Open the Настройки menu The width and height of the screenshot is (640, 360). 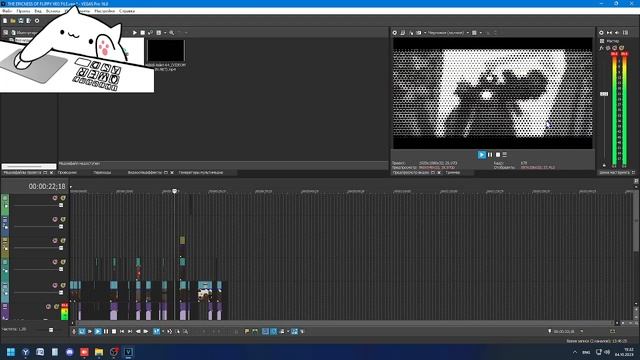coord(104,11)
